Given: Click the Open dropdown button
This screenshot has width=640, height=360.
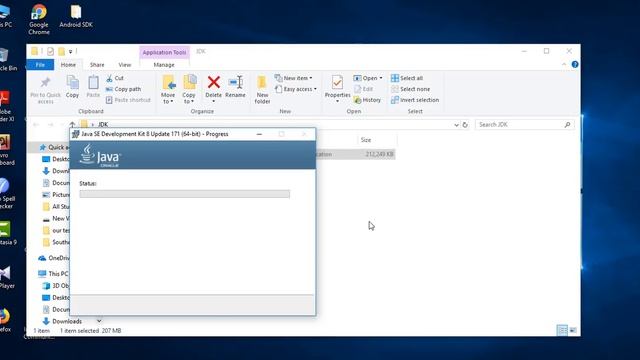Looking at the screenshot, I should coord(368,78).
